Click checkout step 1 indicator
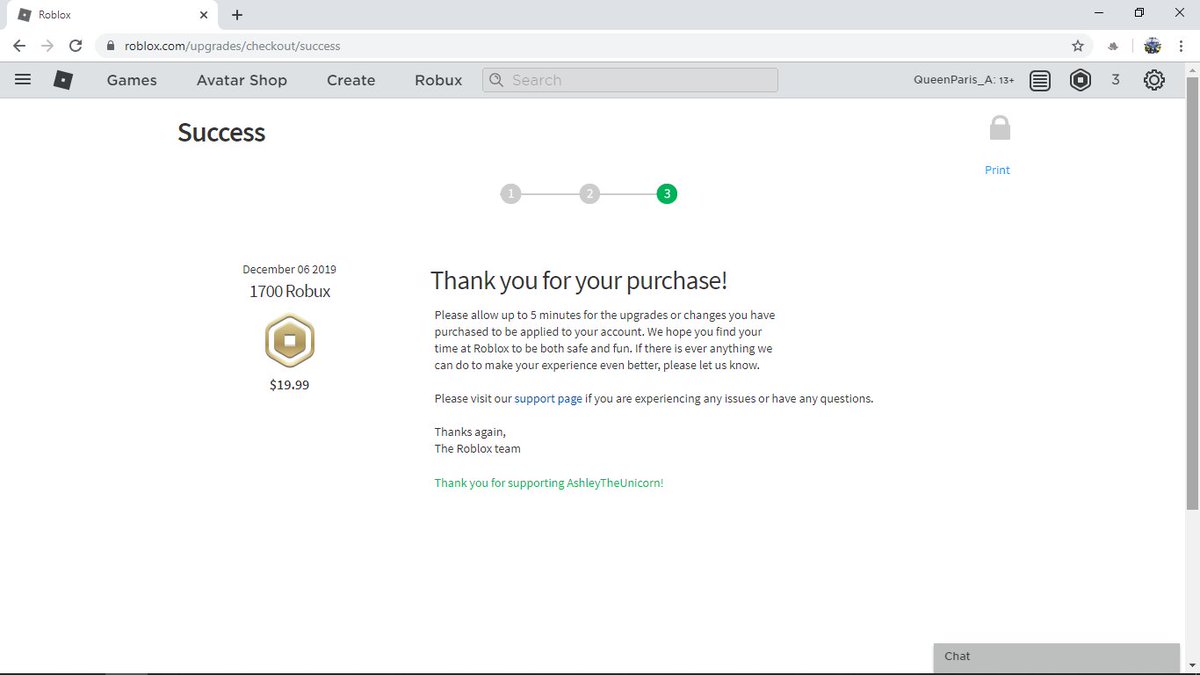This screenshot has height=675, width=1200. [x=511, y=194]
